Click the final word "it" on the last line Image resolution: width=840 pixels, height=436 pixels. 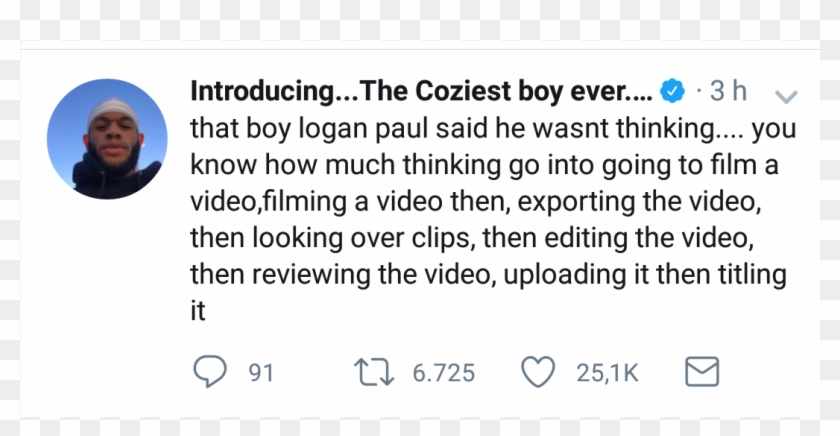(x=197, y=310)
